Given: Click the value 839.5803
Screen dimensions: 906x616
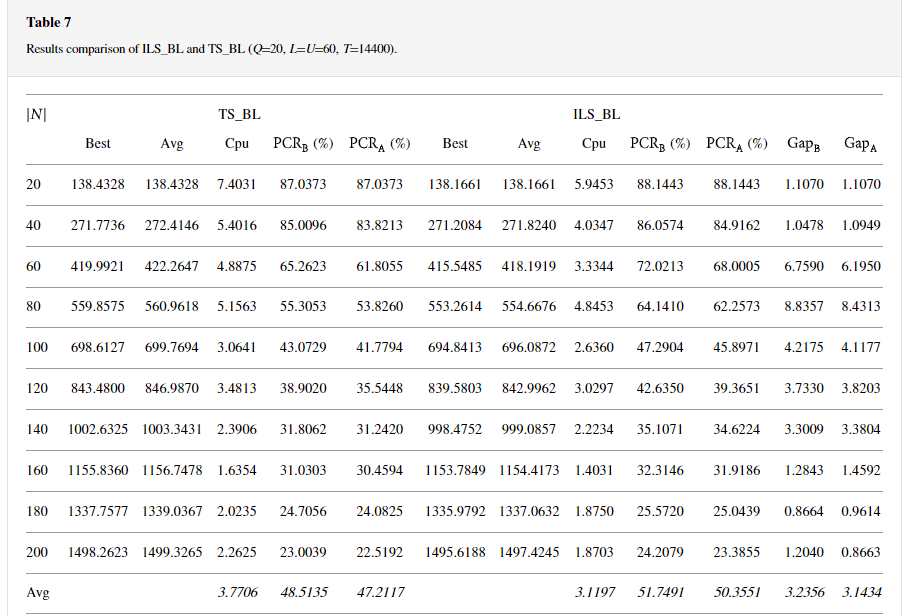Looking at the screenshot, I should tap(455, 388).
